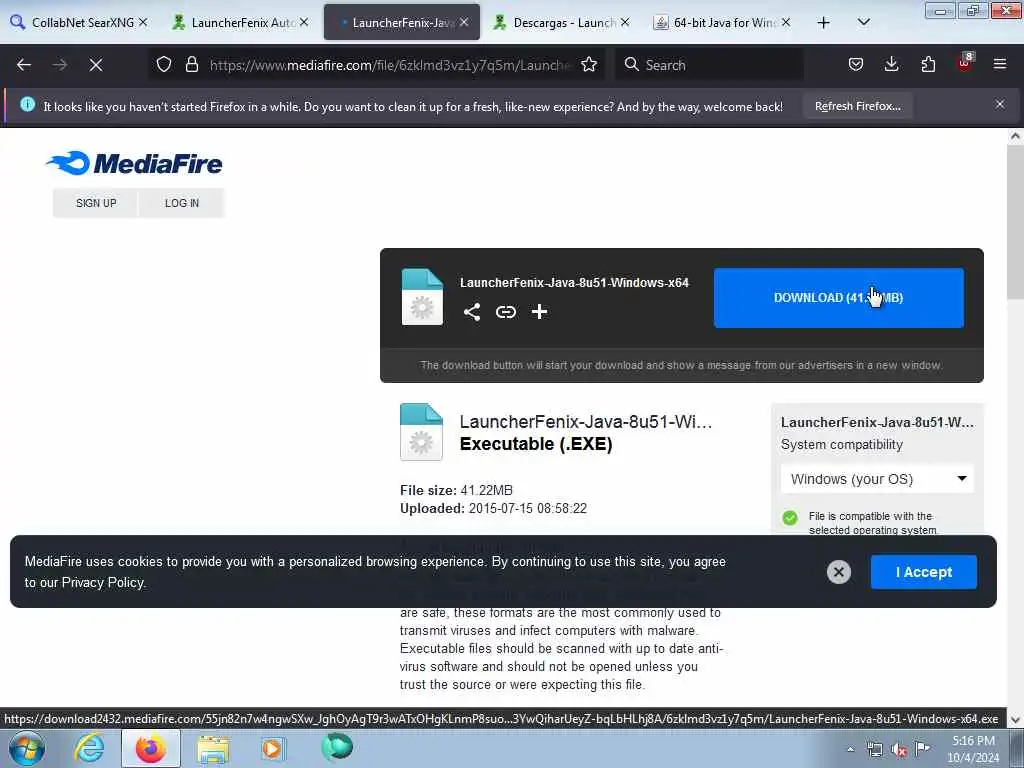Click the page vertical scrollbar thumb

click(x=1015, y=222)
